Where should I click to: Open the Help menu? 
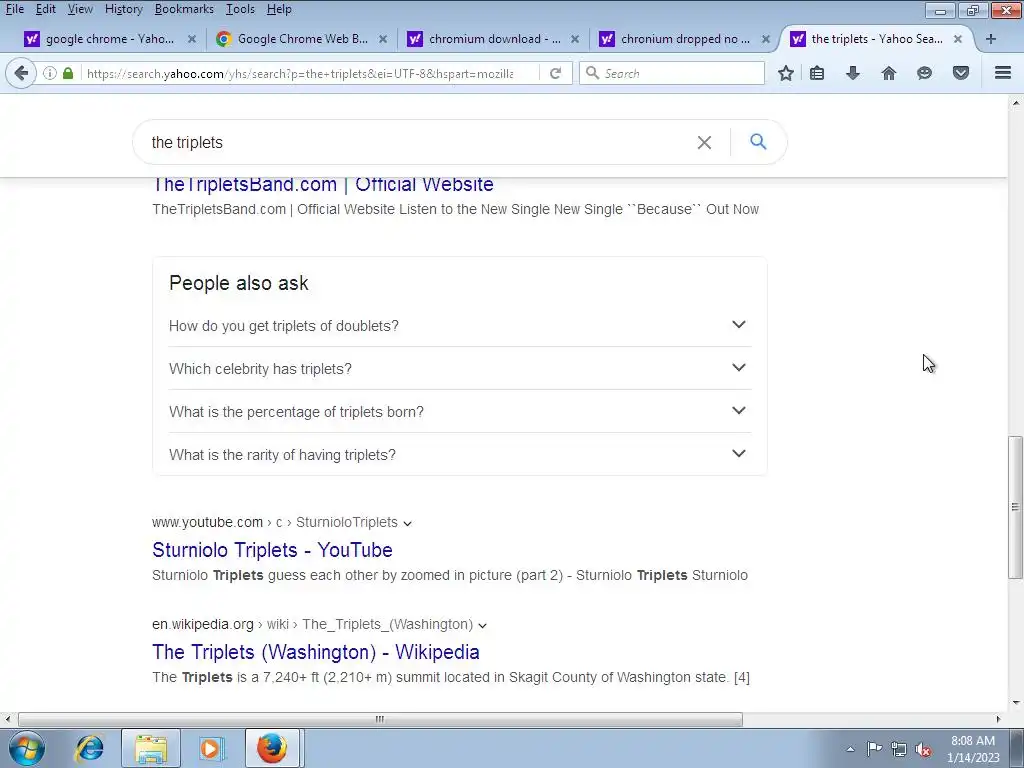coord(279,9)
